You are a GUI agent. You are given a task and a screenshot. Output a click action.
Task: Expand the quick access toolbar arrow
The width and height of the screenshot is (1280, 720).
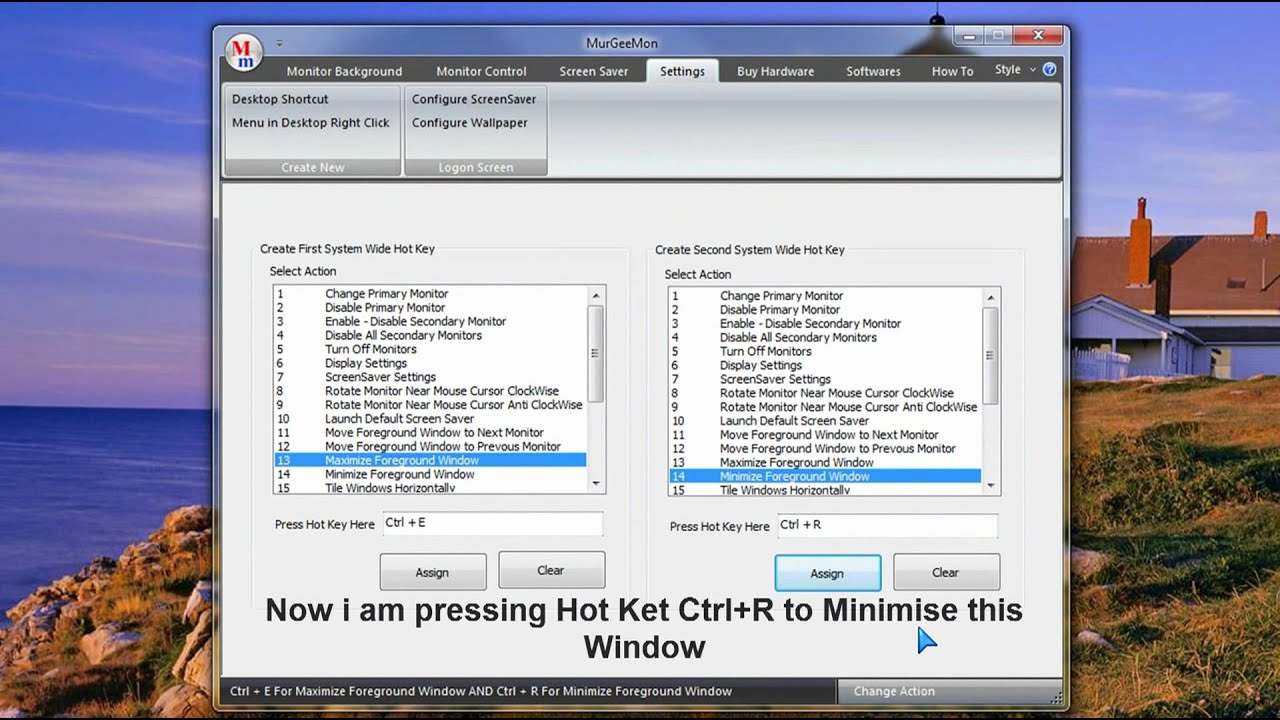tap(280, 44)
